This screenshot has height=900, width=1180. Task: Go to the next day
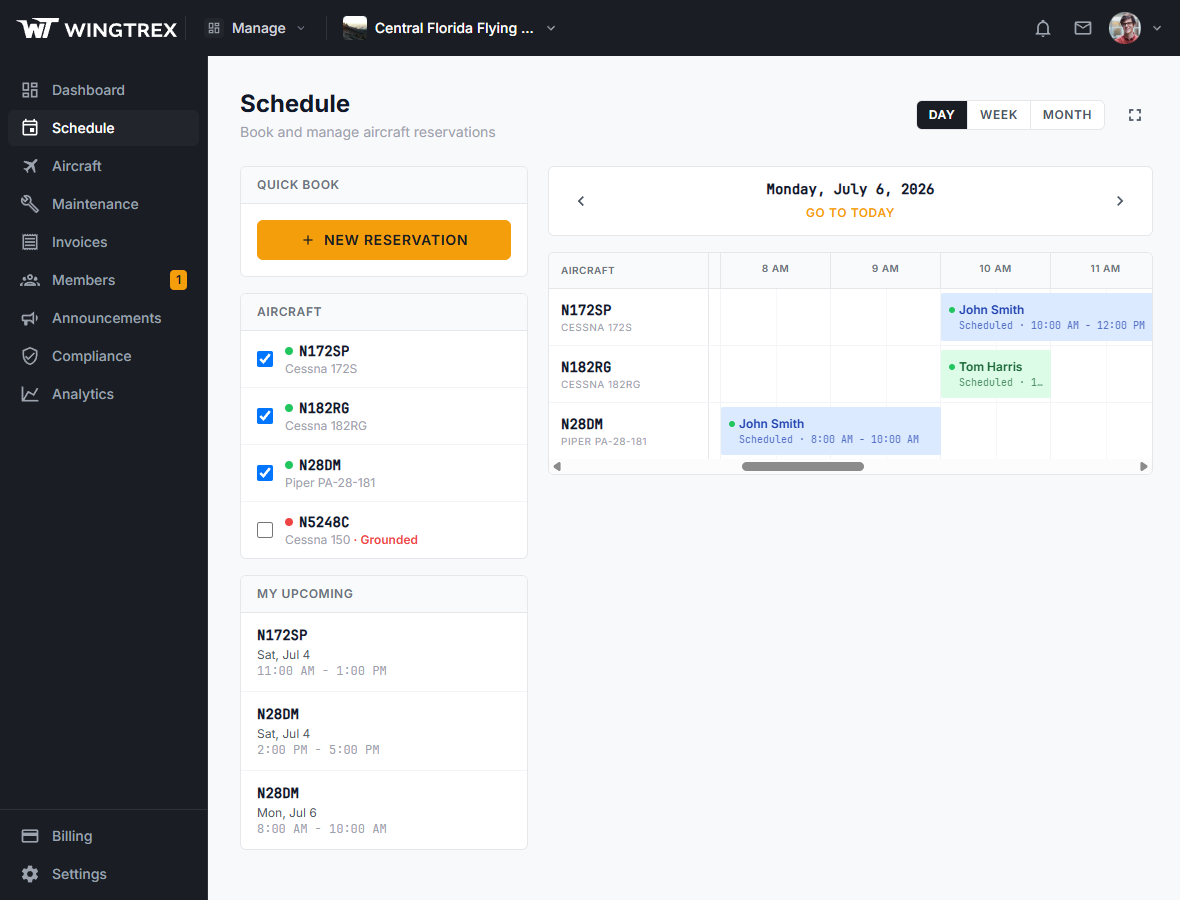1120,201
